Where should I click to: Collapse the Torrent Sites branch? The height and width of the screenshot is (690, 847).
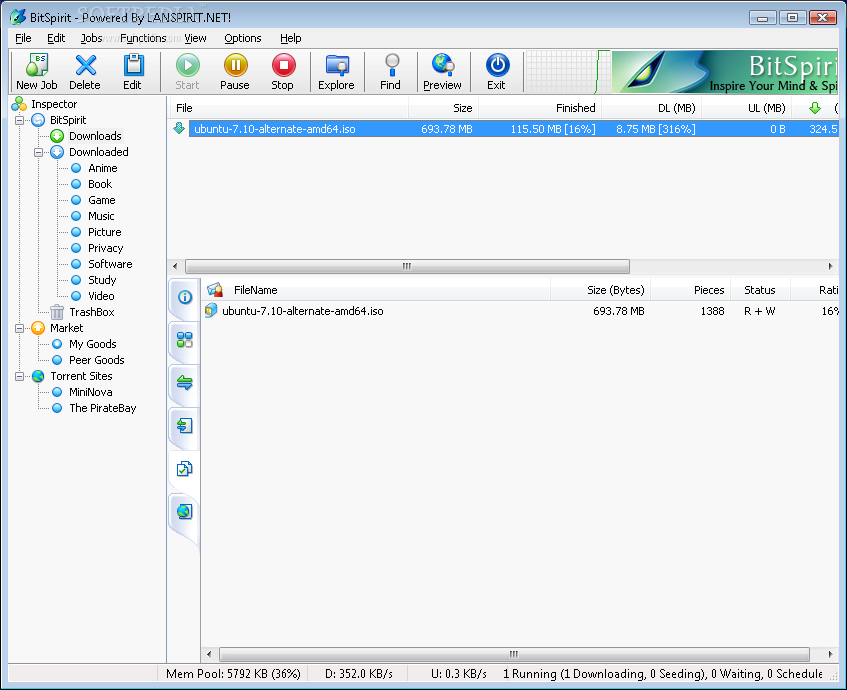[20, 376]
